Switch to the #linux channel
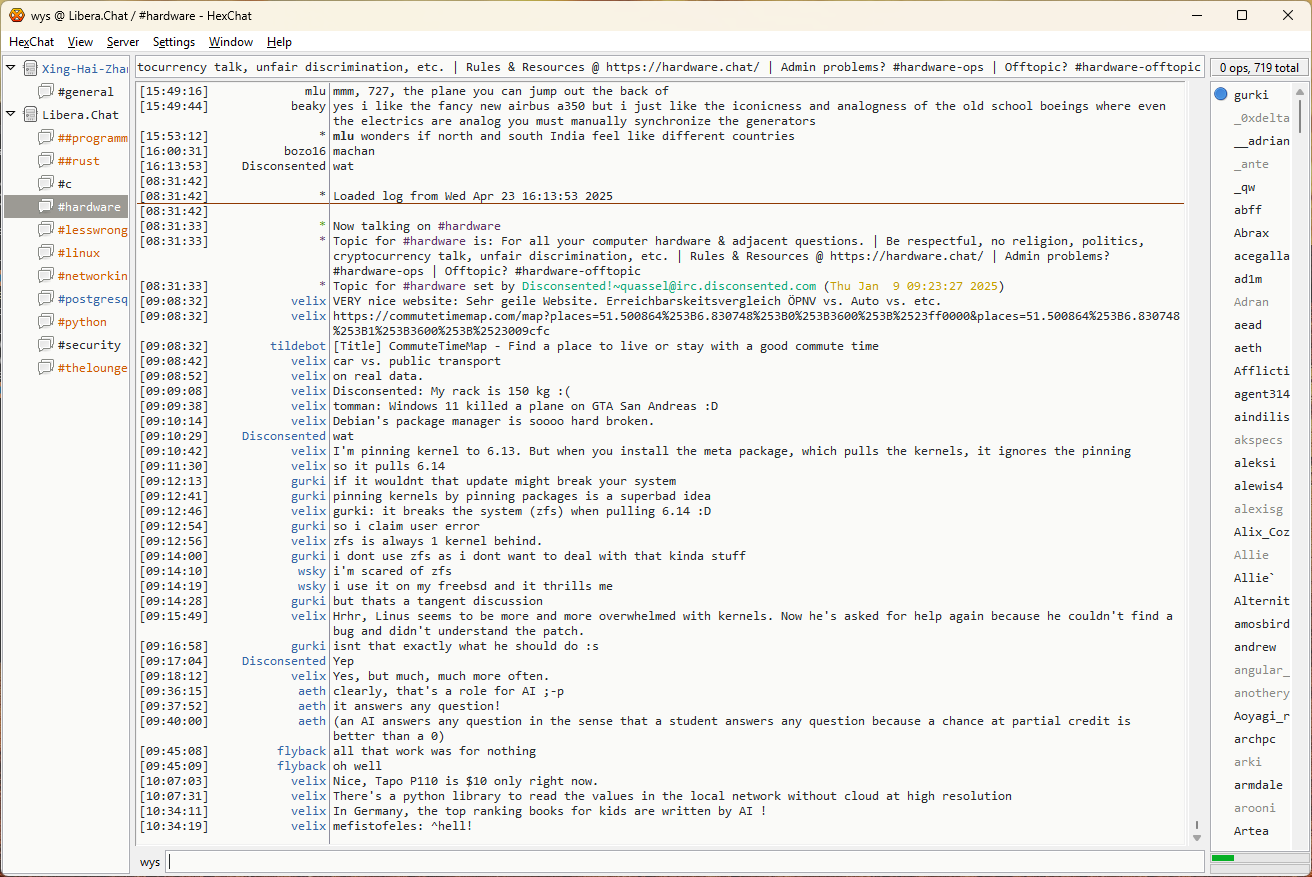Viewport: 1312px width, 877px height. click(x=79, y=253)
